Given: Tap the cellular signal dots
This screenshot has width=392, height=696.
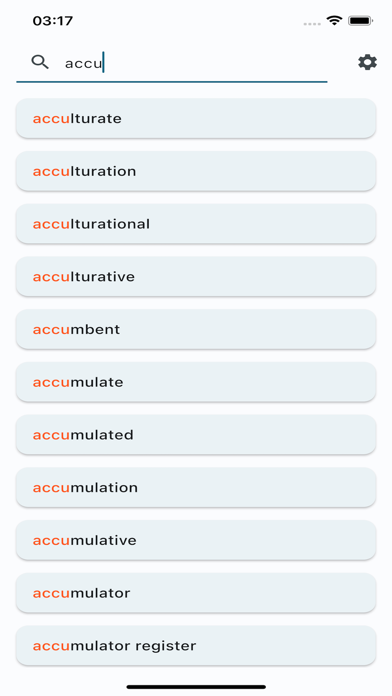Looking at the screenshot, I should 312,24.
